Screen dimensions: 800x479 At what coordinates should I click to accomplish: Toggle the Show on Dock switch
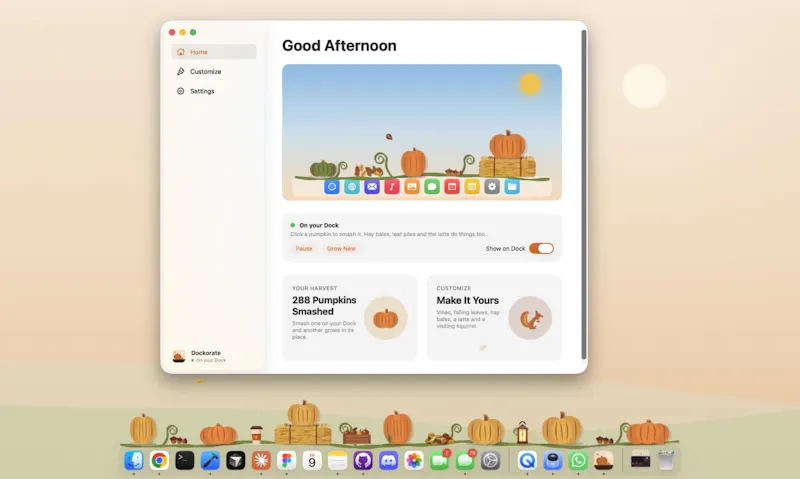pyautogui.click(x=541, y=248)
